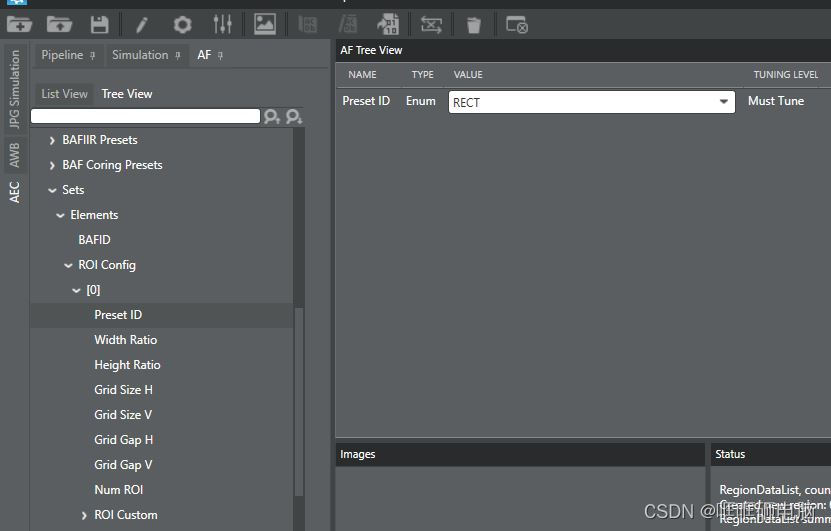
Task: Click the save disk icon
Action: pos(99,24)
